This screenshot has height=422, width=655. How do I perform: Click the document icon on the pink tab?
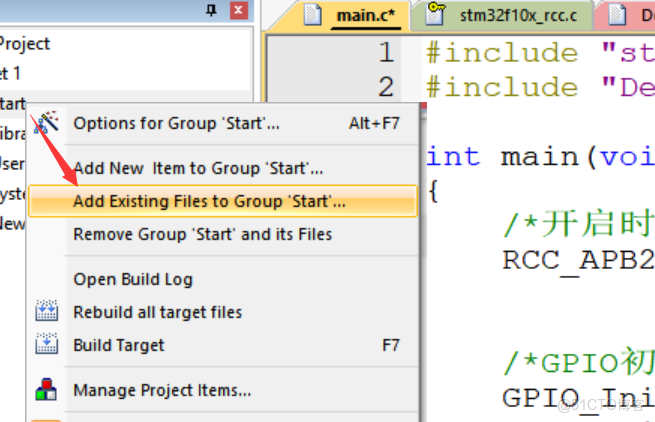click(617, 15)
